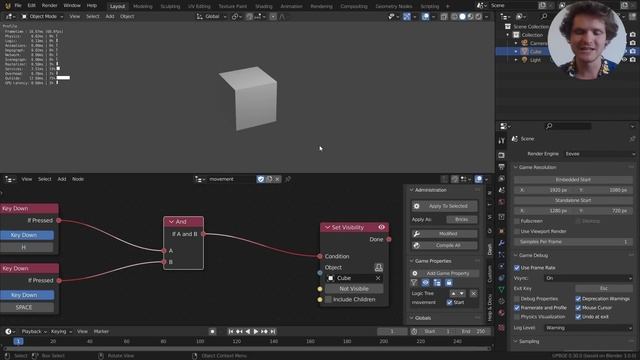Click the Compile All button
Image resolution: width=640 pixels, height=360 pixels.
pyautogui.click(x=444, y=245)
